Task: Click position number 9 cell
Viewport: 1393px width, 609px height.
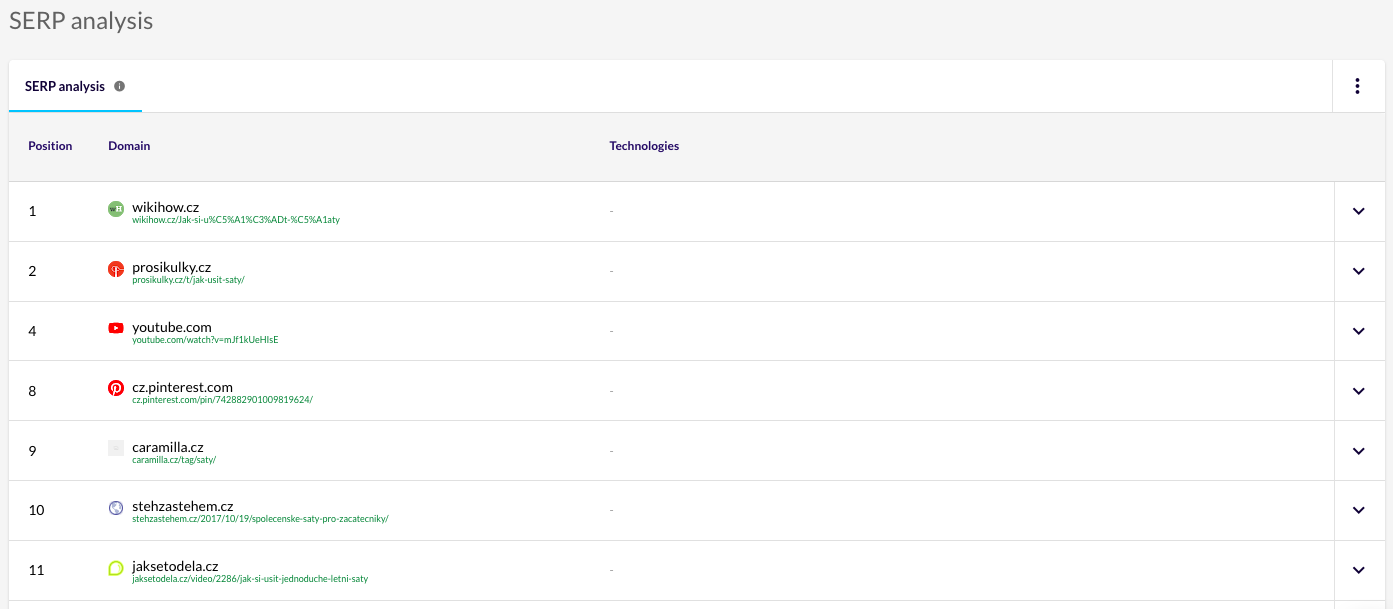Action: click(x=32, y=451)
